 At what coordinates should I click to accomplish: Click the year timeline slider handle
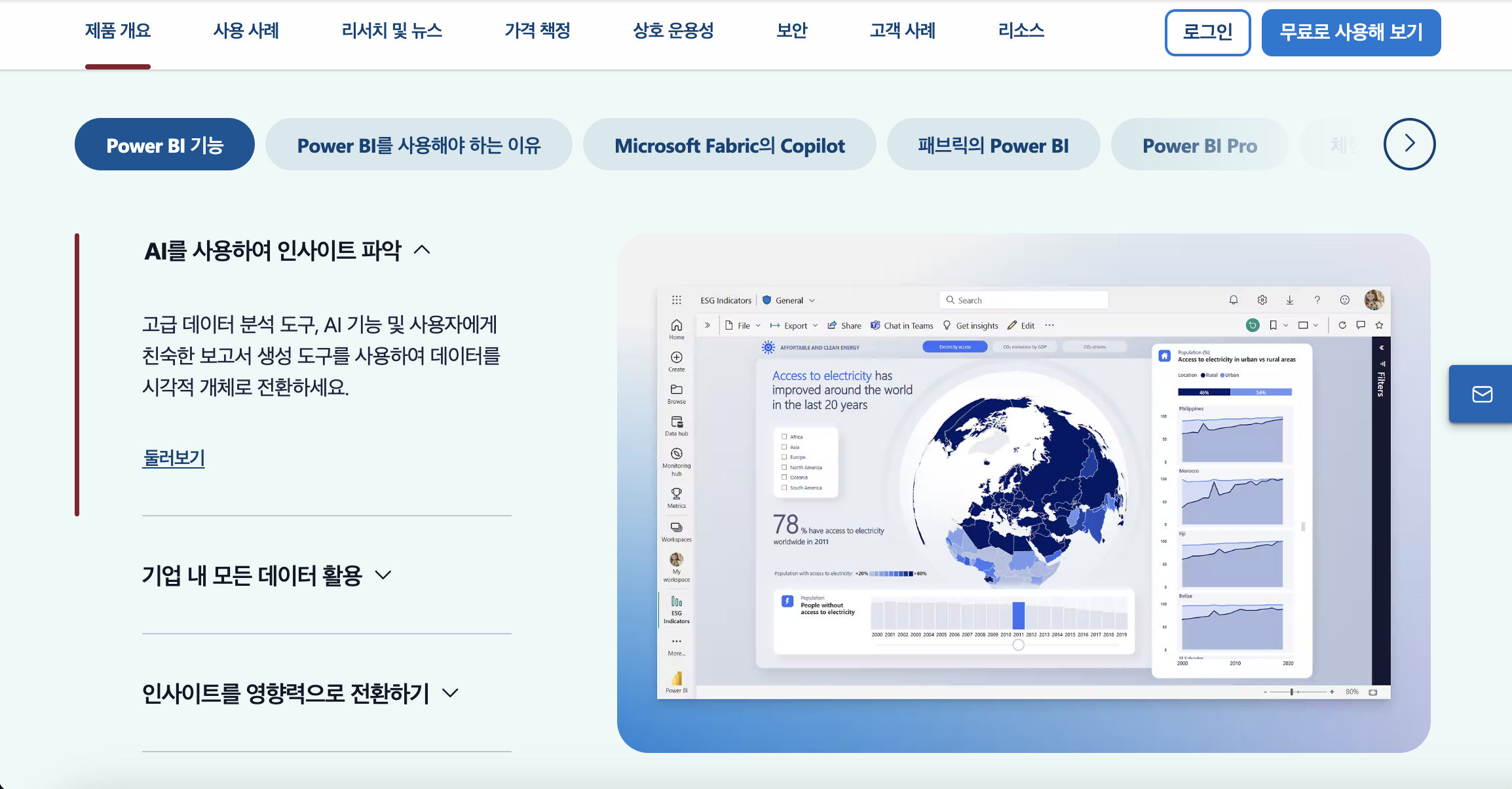1018,645
